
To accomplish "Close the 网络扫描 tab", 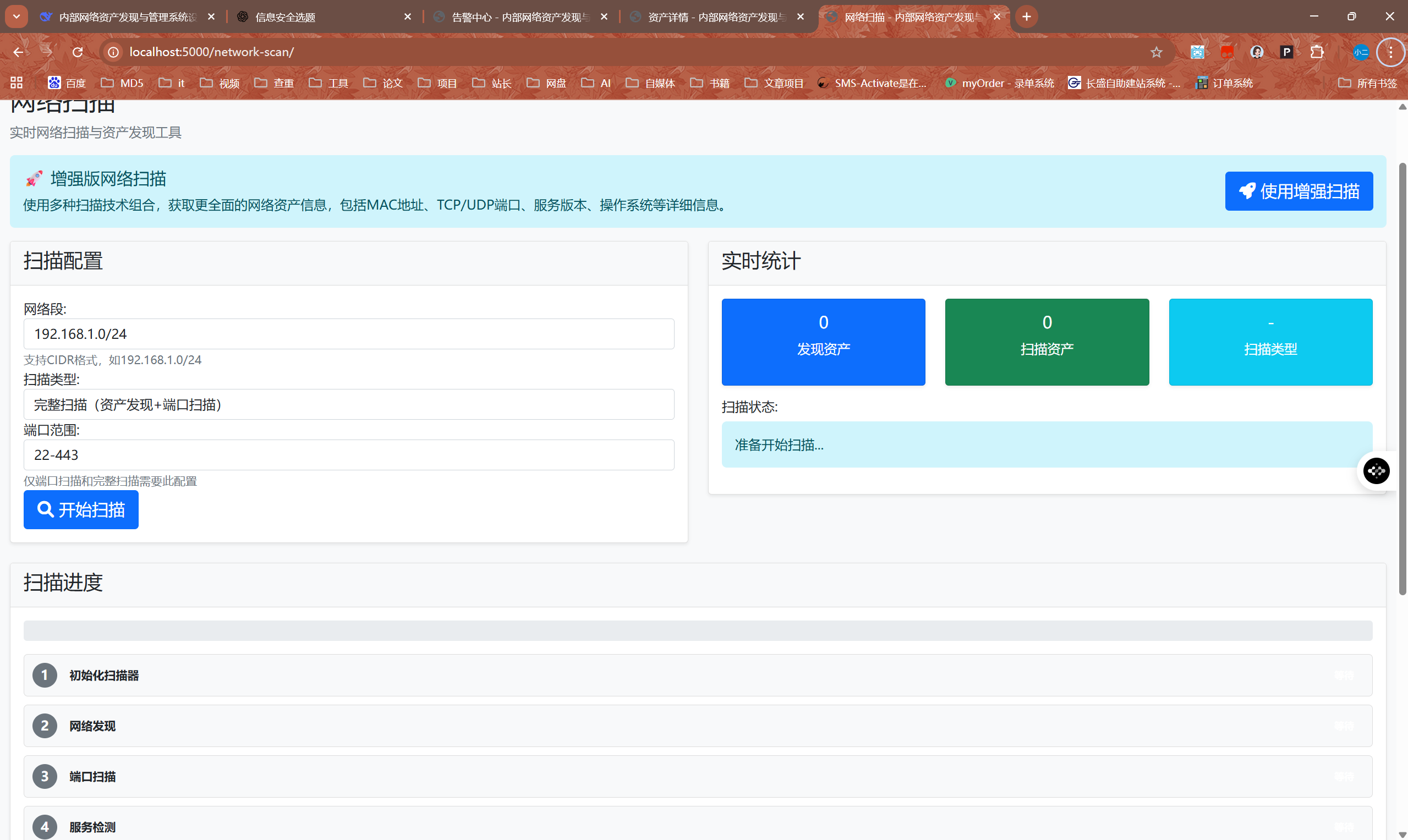I will pos(997,17).
